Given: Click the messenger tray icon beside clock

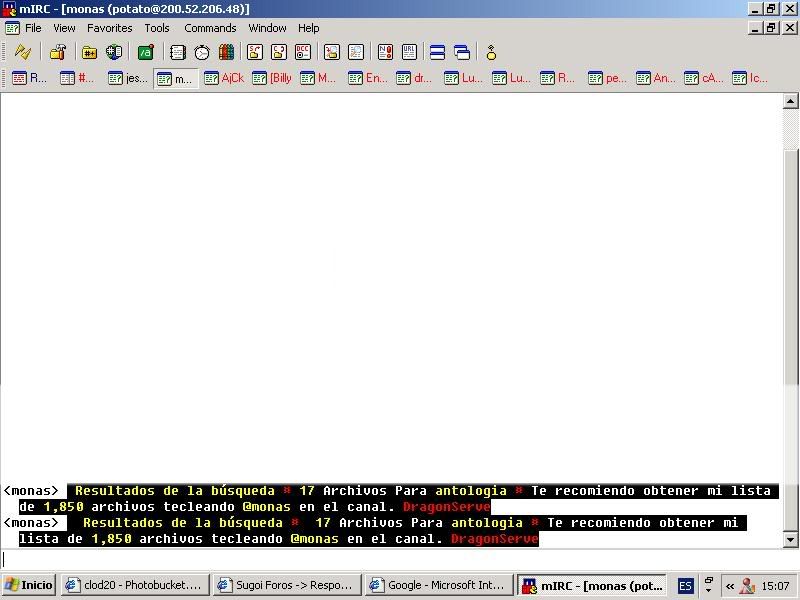Looking at the screenshot, I should [747, 586].
